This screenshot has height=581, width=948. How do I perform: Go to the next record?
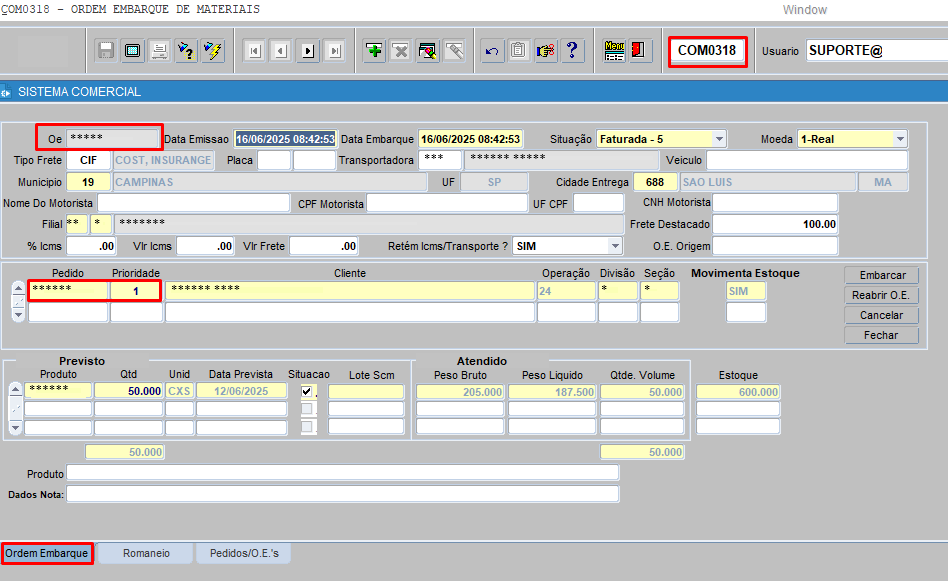point(307,51)
